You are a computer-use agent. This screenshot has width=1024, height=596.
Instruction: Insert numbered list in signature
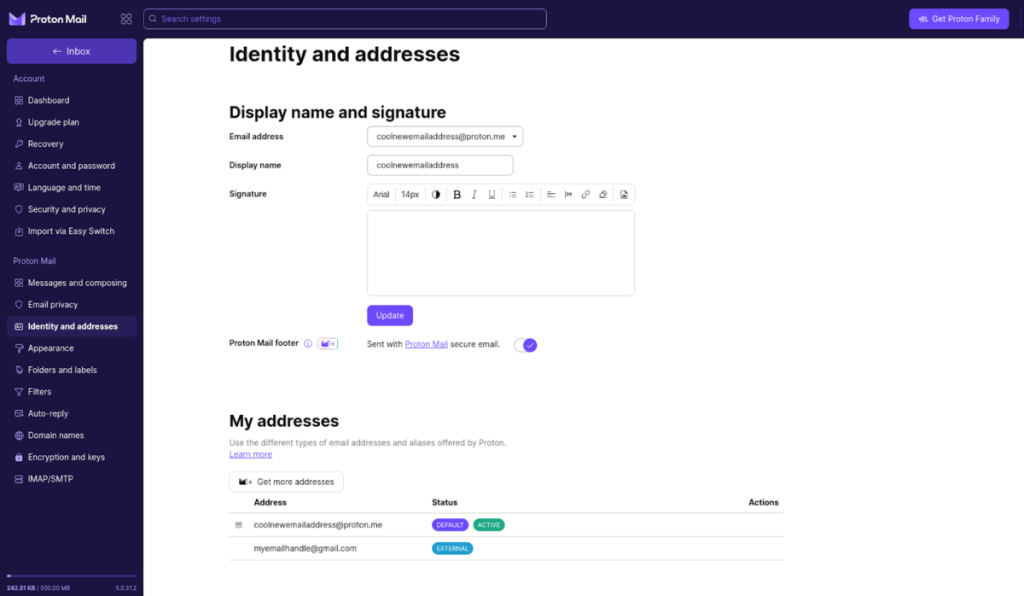530,195
